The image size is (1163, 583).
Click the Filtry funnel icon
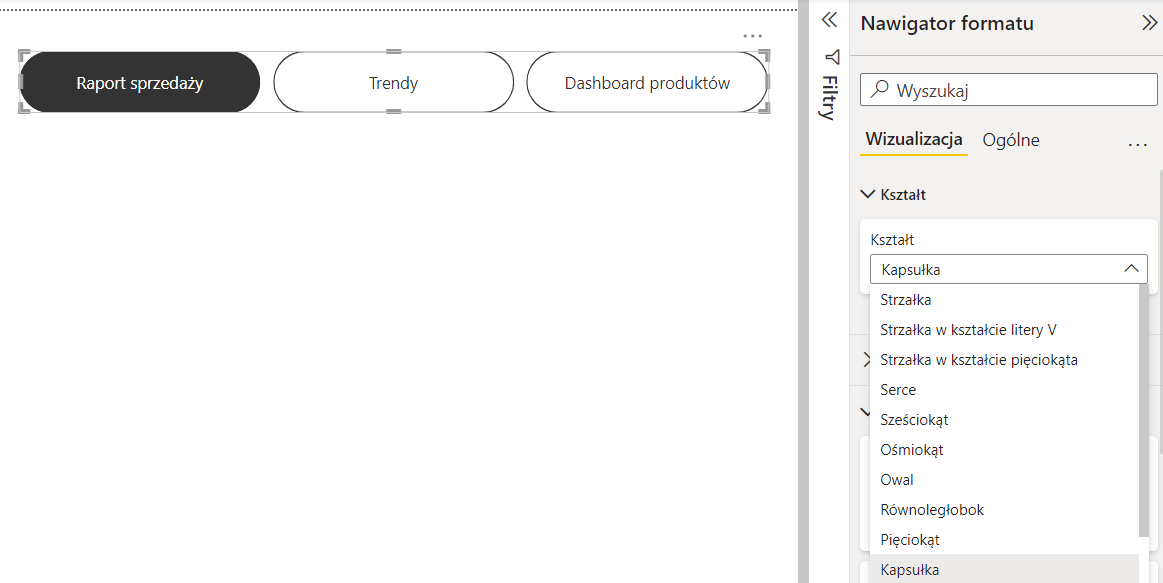click(x=832, y=57)
